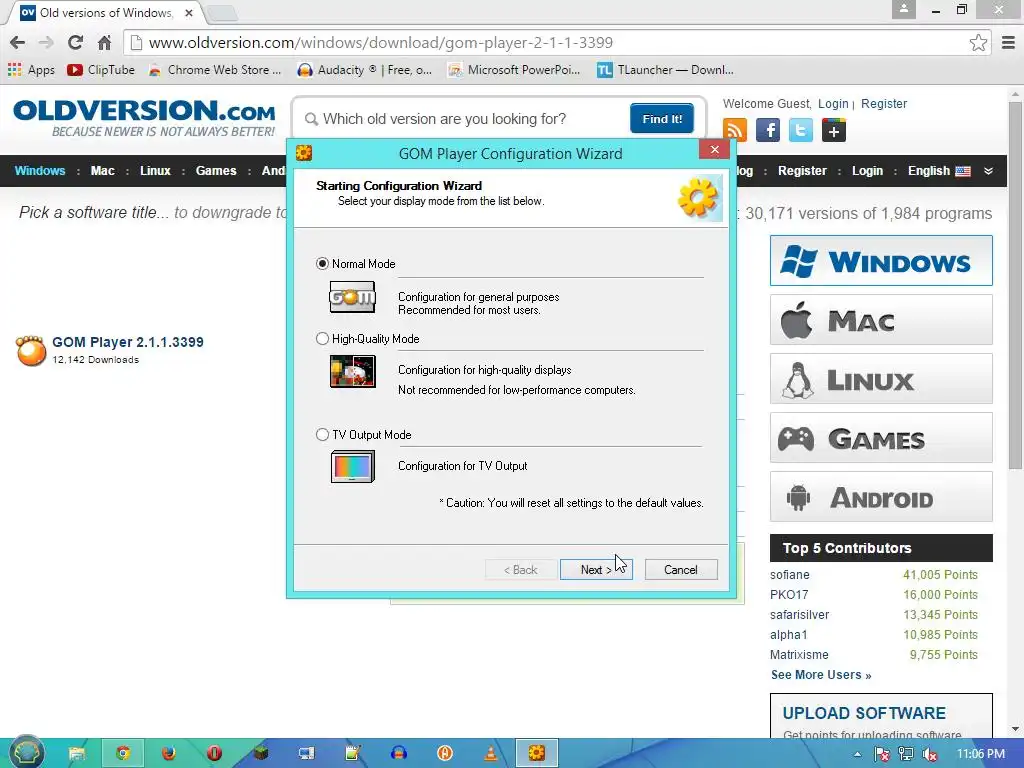The image size is (1024, 768).
Task: Open the Linux nav menu item
Action: point(155,170)
